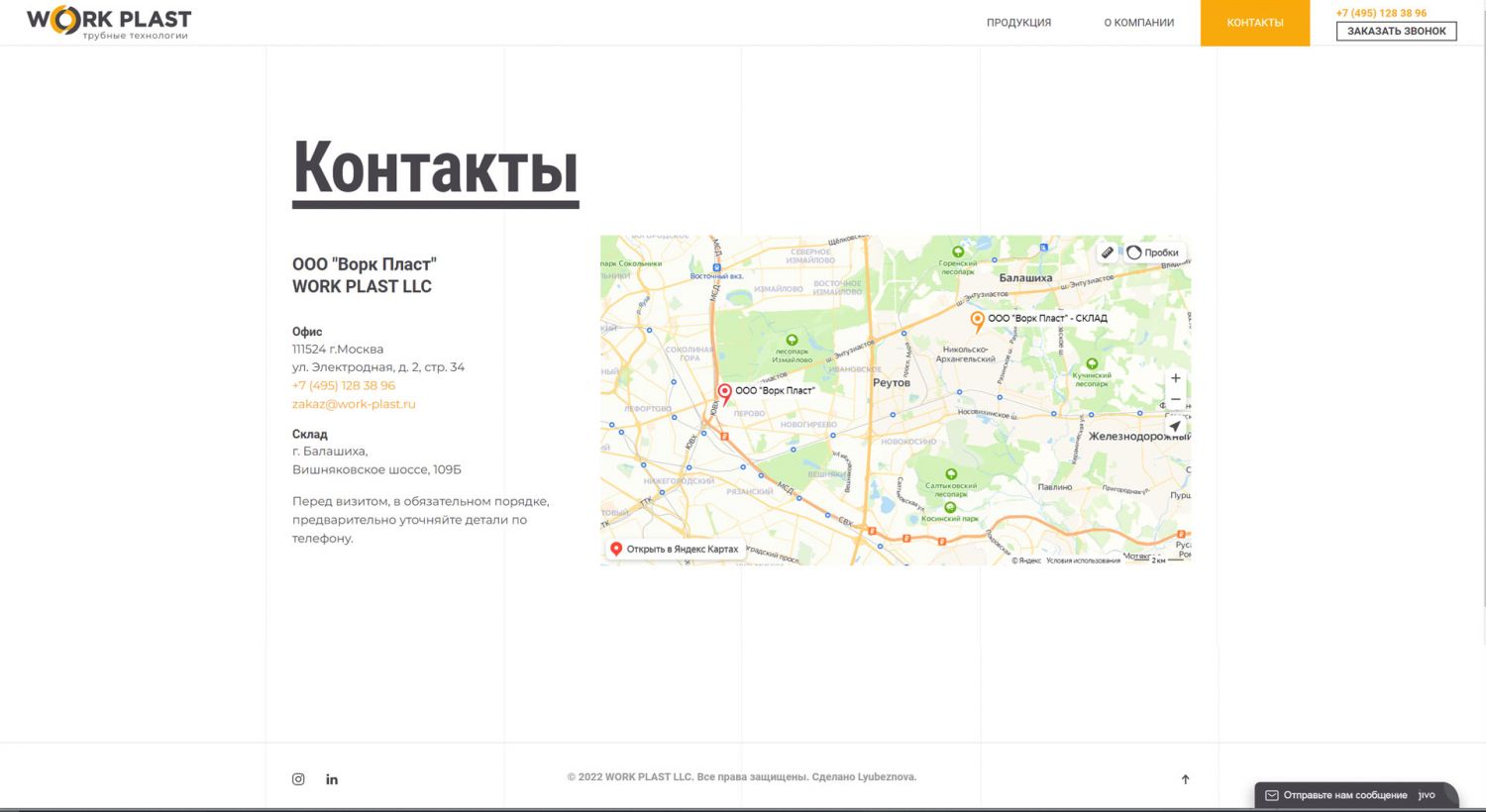
Task: Open the О КОМПАНИИ menu item
Action: (1139, 23)
